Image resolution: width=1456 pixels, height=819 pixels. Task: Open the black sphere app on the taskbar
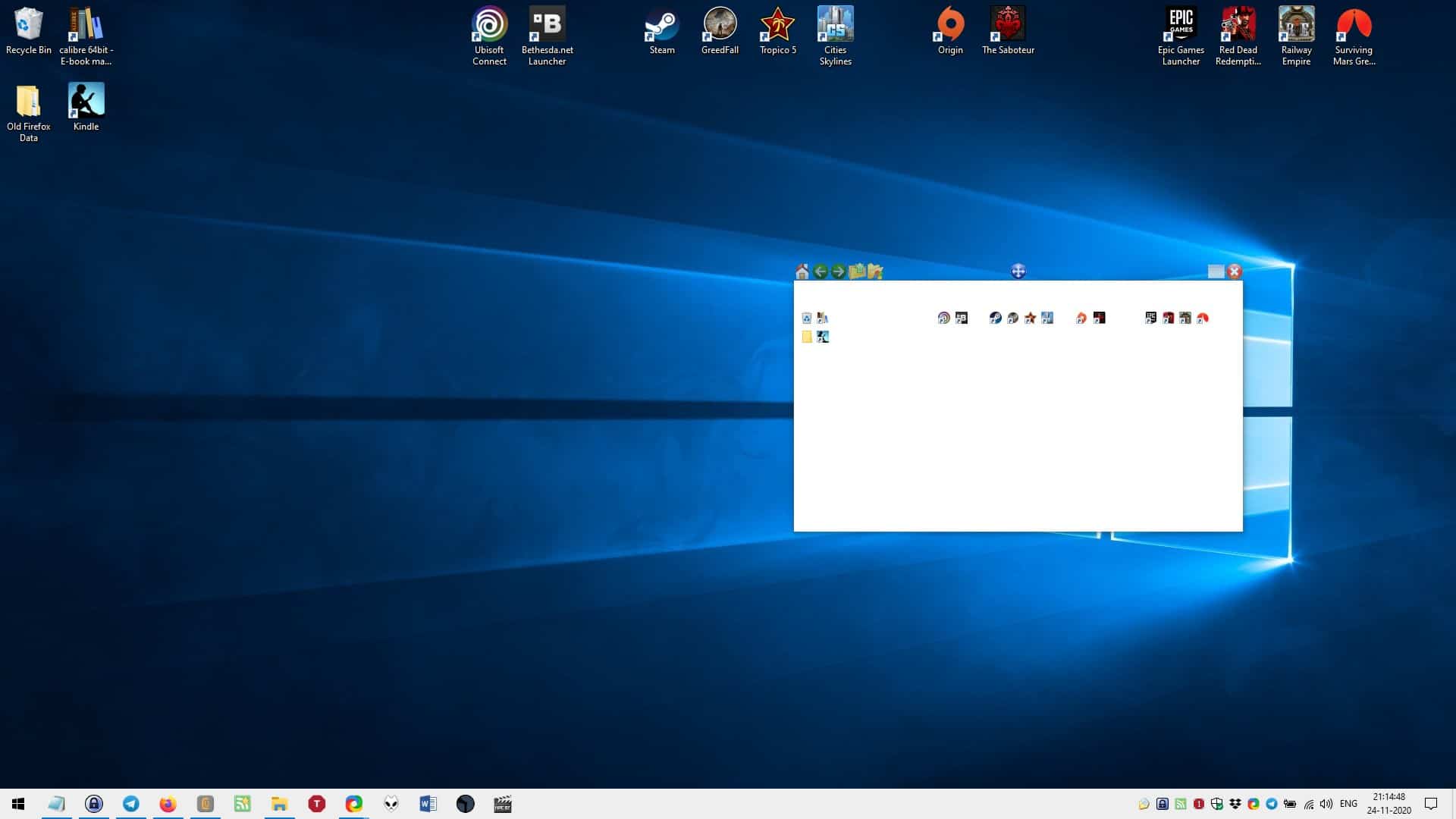coord(465,804)
